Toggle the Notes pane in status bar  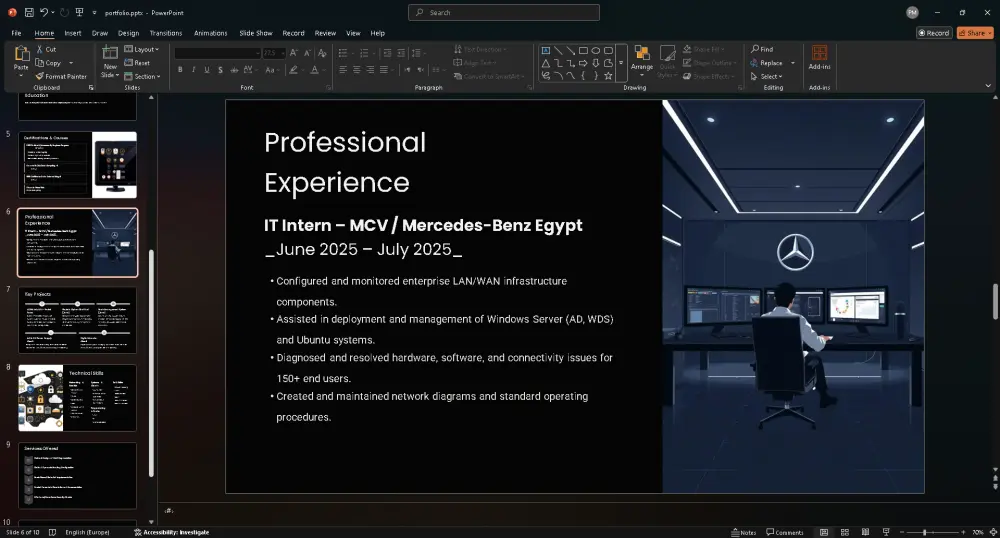click(x=744, y=532)
